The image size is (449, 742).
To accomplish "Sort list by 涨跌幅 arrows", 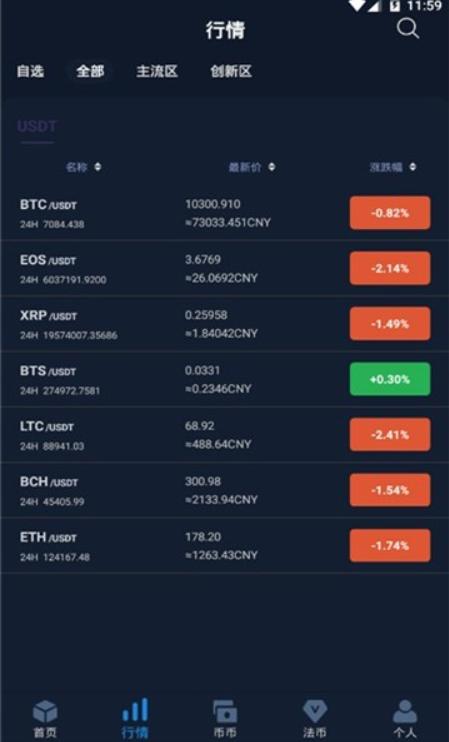I will pyautogui.click(x=413, y=167).
